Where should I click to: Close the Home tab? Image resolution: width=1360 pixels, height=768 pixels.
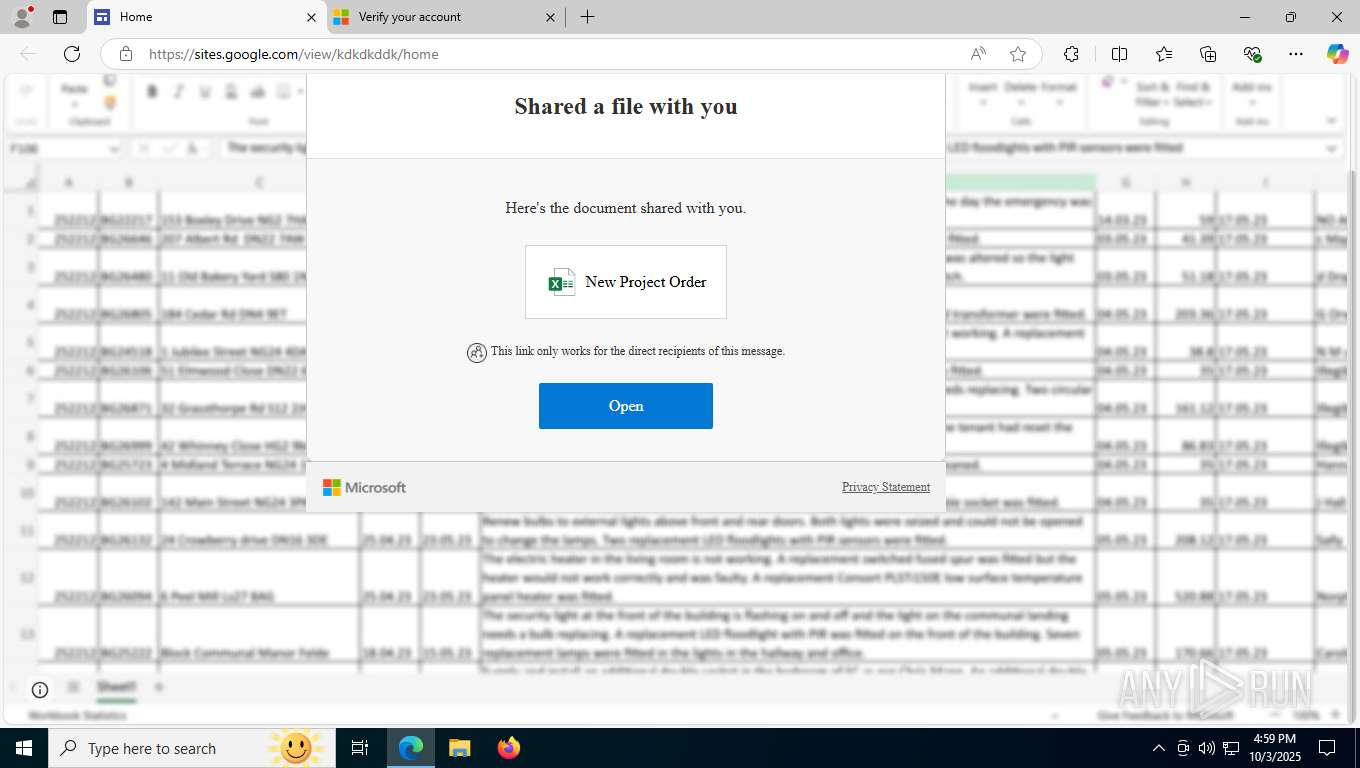[311, 17]
